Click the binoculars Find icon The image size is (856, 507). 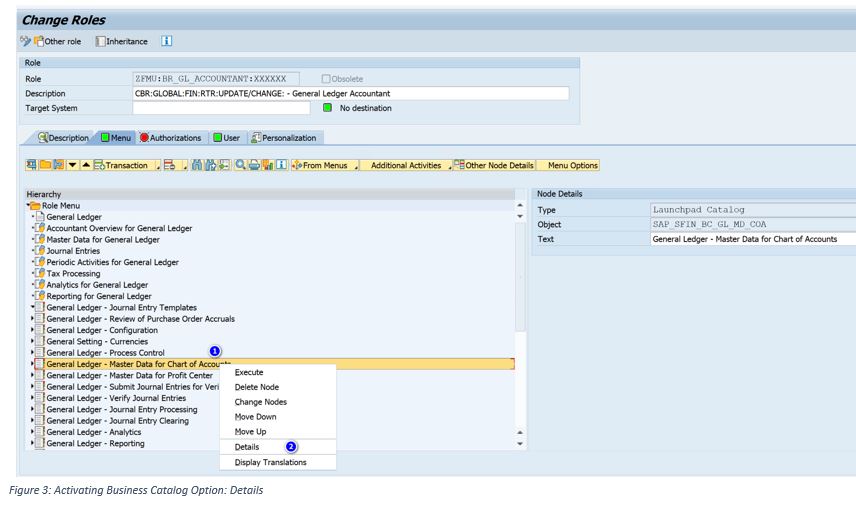tap(197, 165)
